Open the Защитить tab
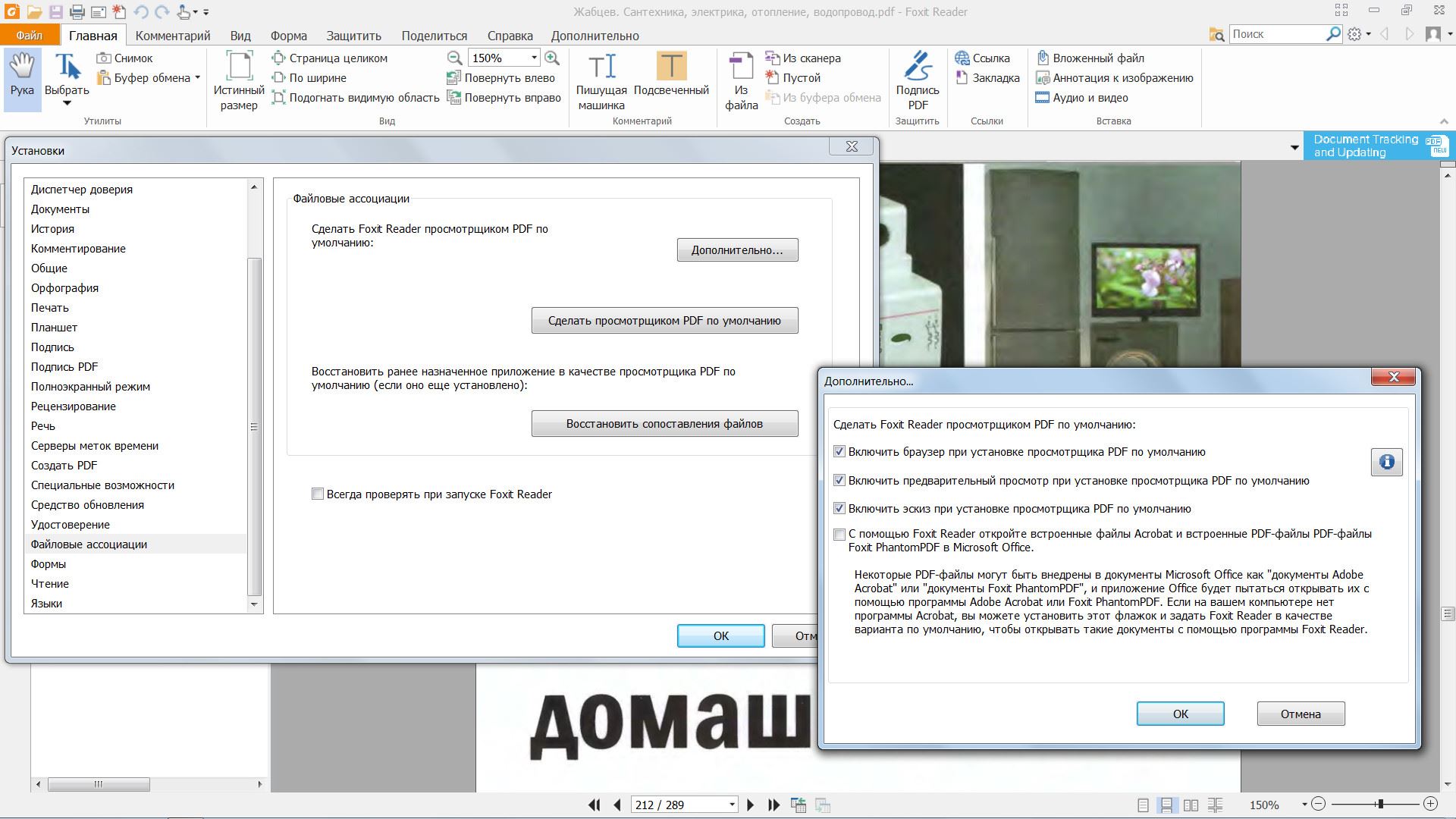This screenshot has width=1456, height=819. pos(353,36)
